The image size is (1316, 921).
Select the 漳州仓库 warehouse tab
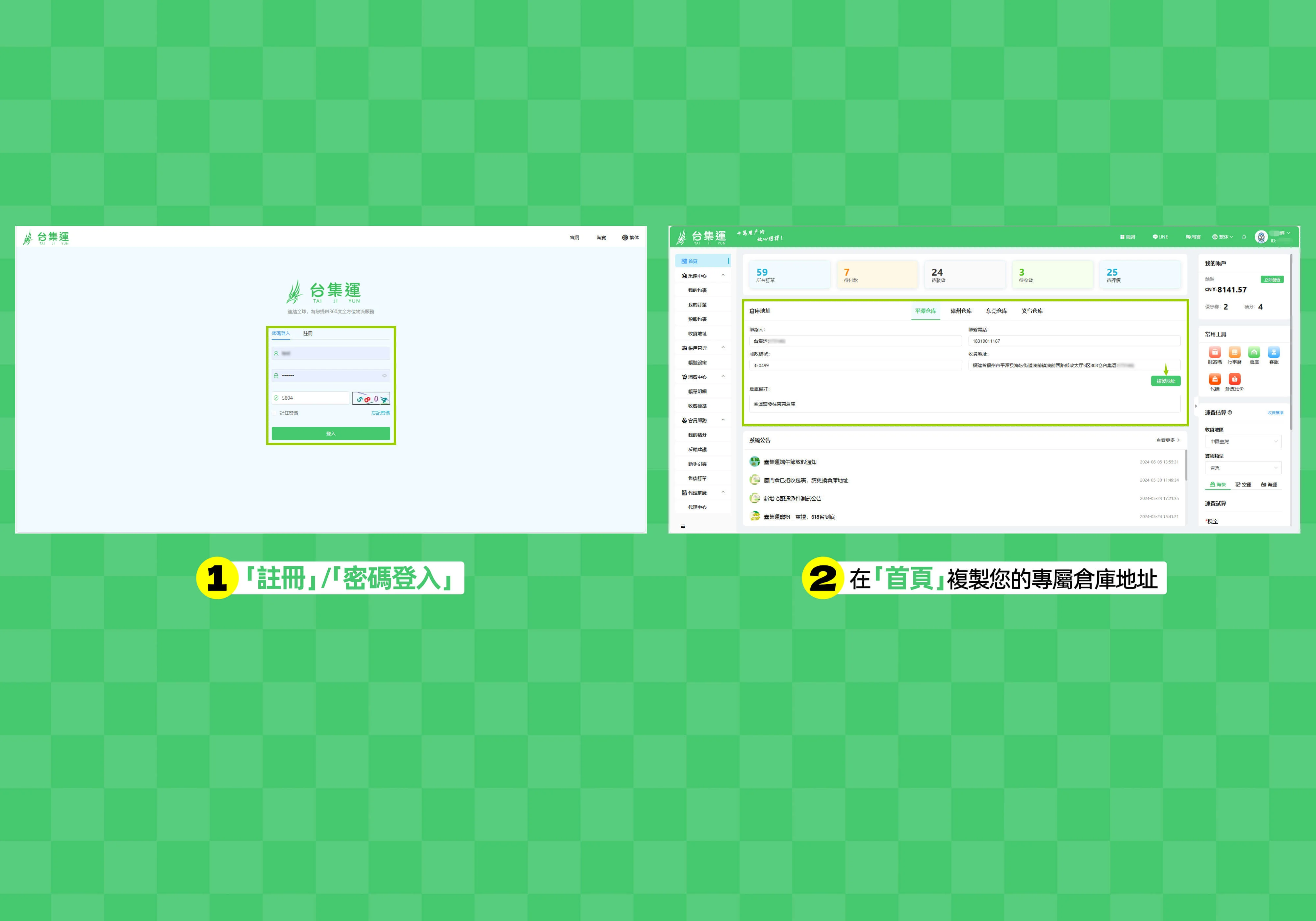point(961,311)
